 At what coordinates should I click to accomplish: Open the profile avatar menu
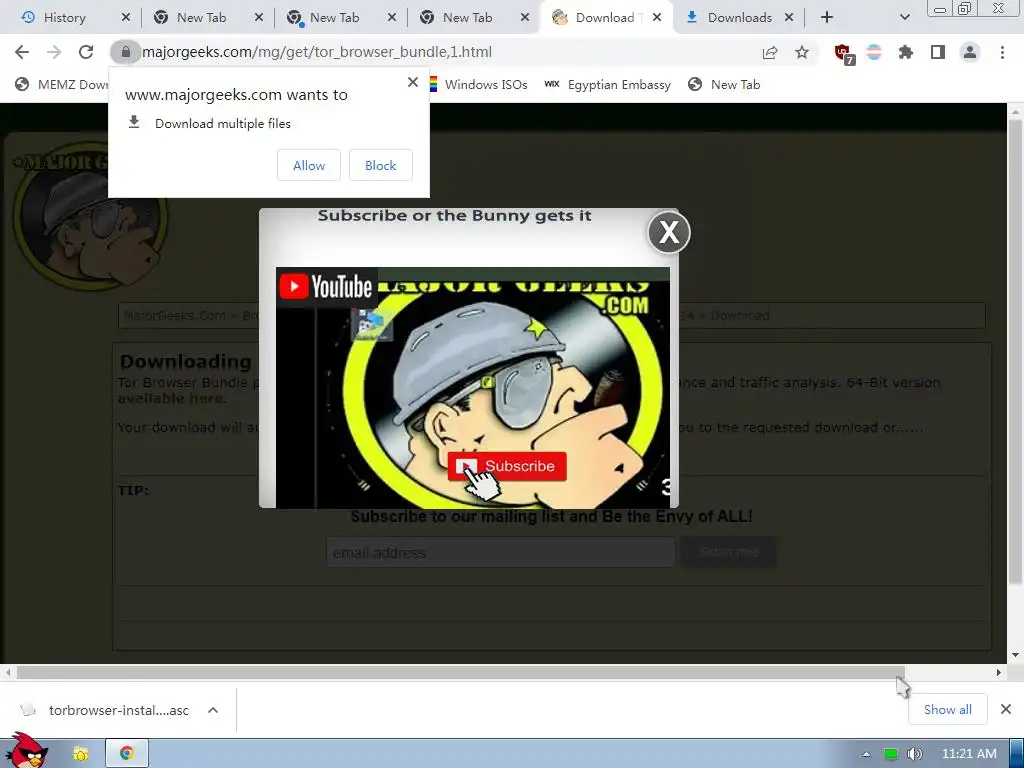coord(970,52)
